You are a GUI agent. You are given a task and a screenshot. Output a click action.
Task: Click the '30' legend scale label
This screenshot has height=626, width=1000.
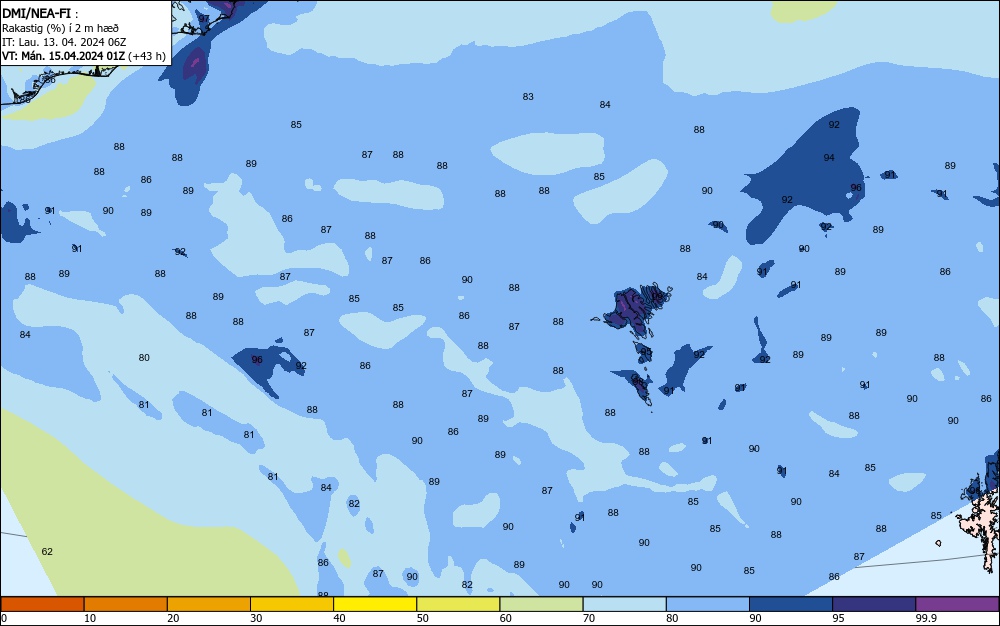pyautogui.click(x=256, y=618)
